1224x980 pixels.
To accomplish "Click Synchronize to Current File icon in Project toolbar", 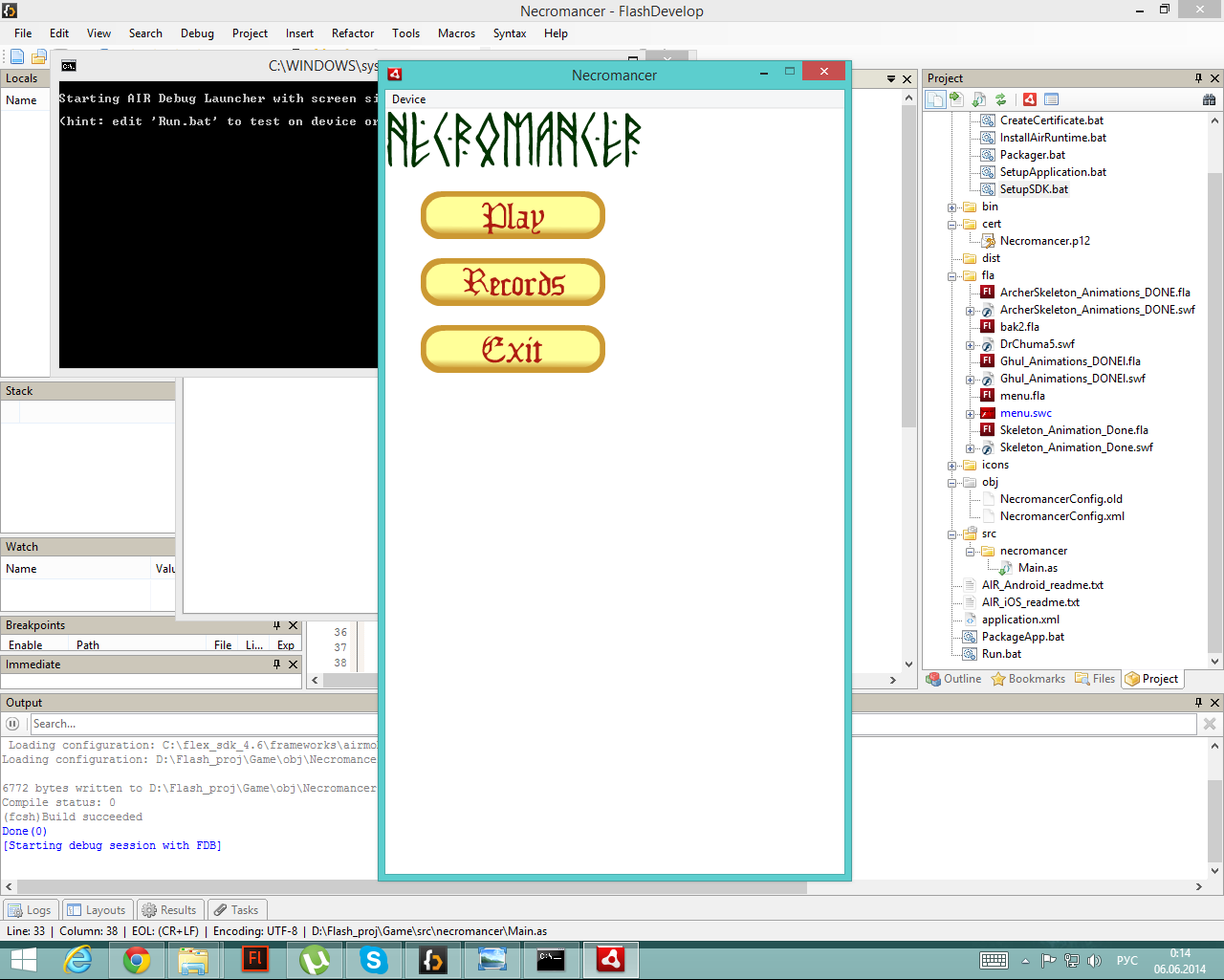I will pos(955,99).
